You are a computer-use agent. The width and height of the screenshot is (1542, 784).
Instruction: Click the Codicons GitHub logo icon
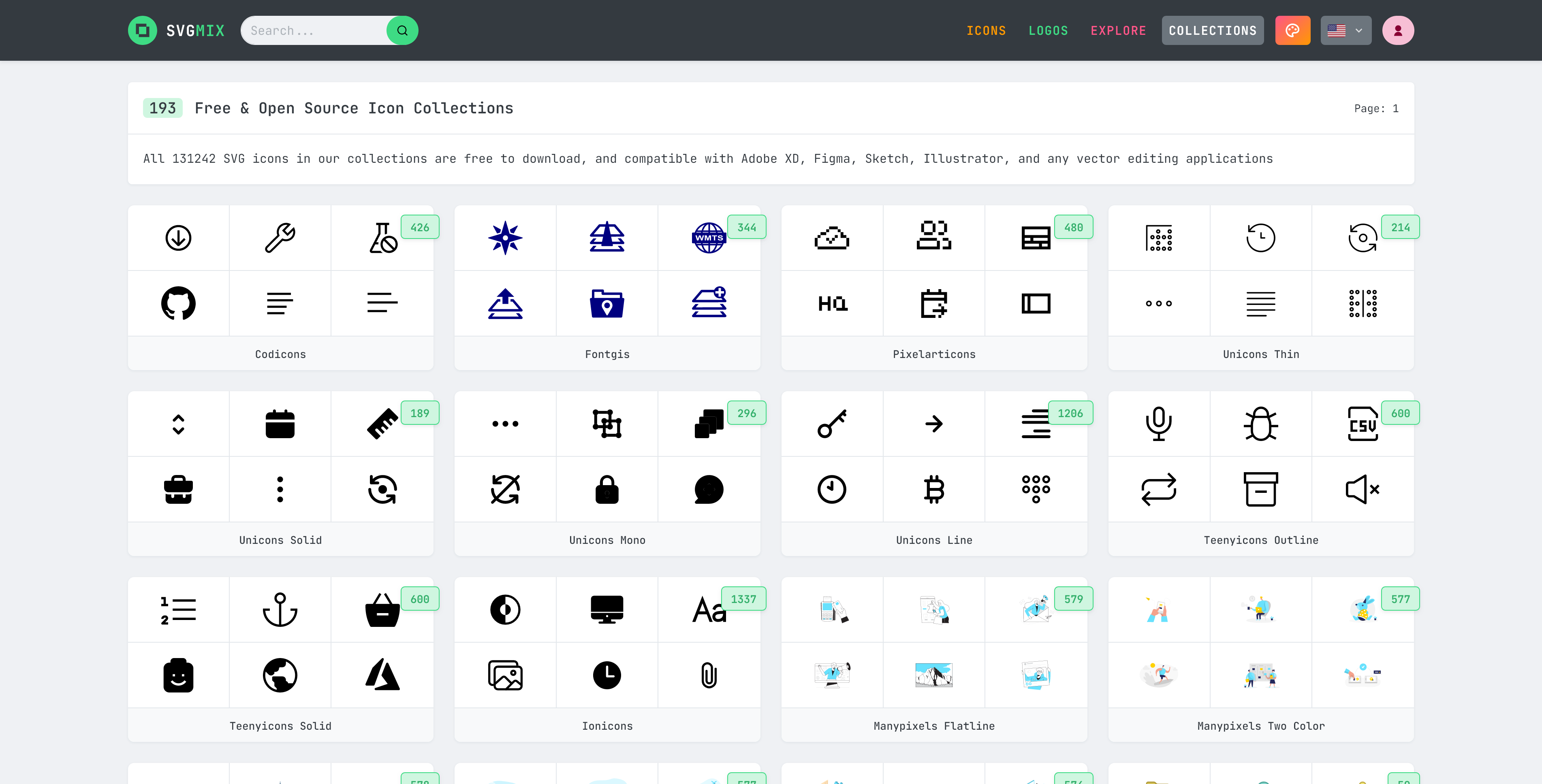(x=178, y=303)
